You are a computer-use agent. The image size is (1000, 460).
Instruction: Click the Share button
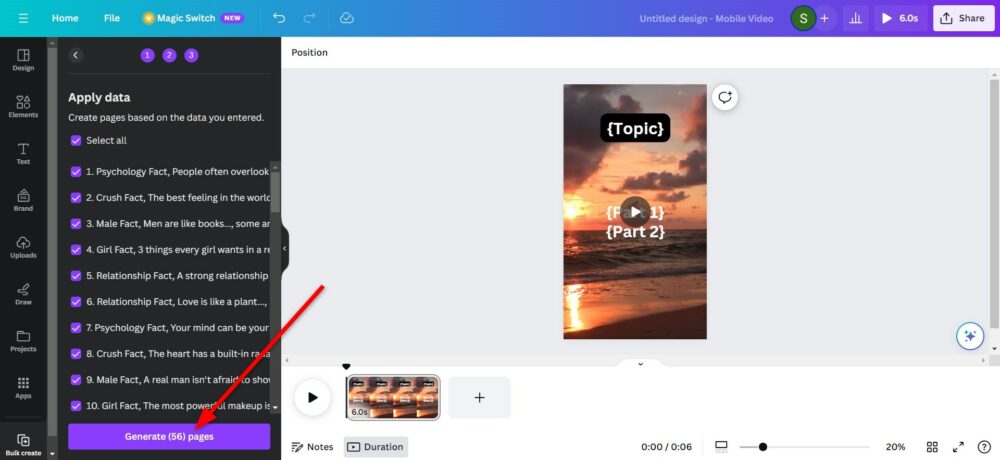tap(963, 18)
